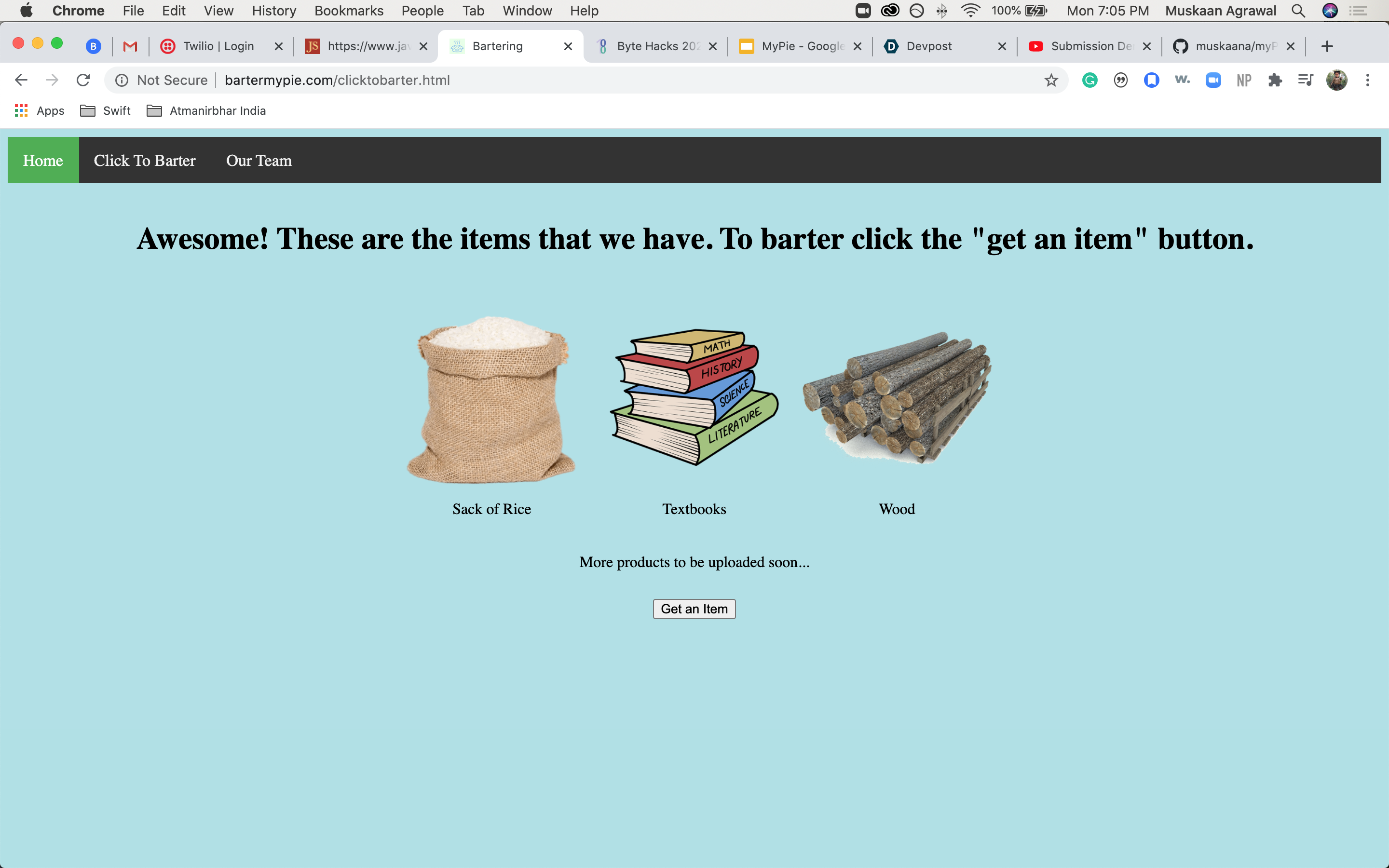This screenshot has height=868, width=1389.
Task: Go to Our Team page
Action: point(259,160)
